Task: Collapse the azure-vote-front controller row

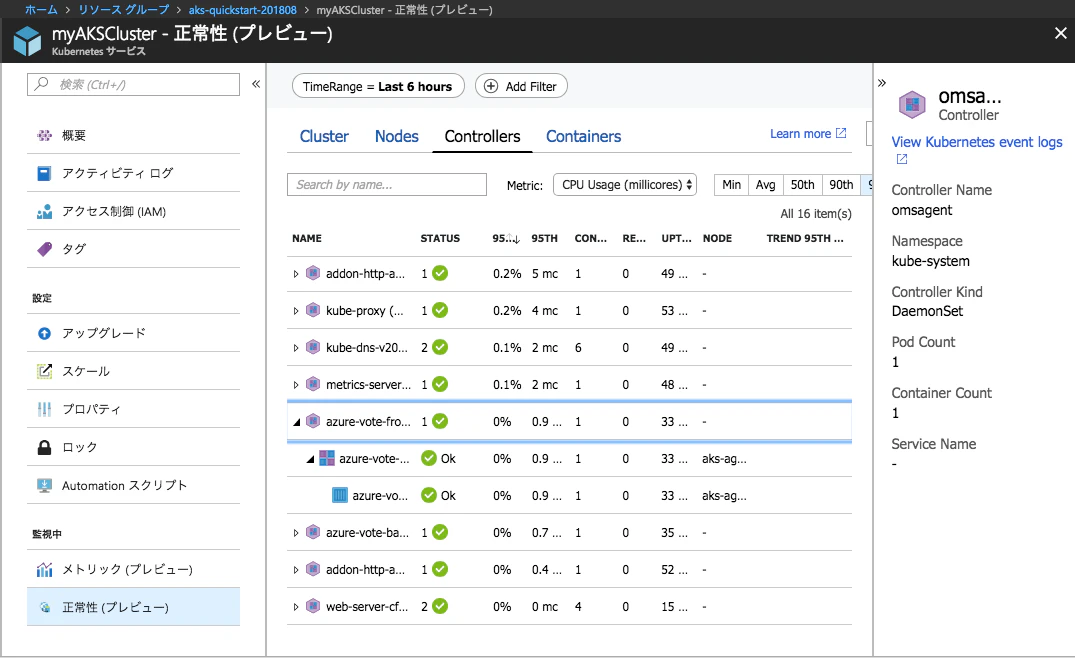Action: point(296,422)
